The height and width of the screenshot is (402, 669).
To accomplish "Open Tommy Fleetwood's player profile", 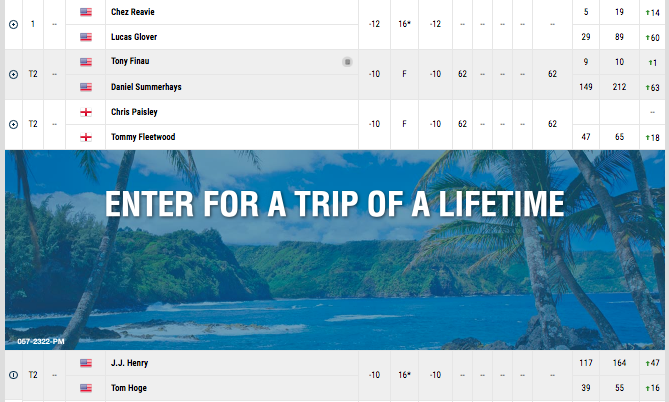I will pyautogui.click(x=143, y=137).
